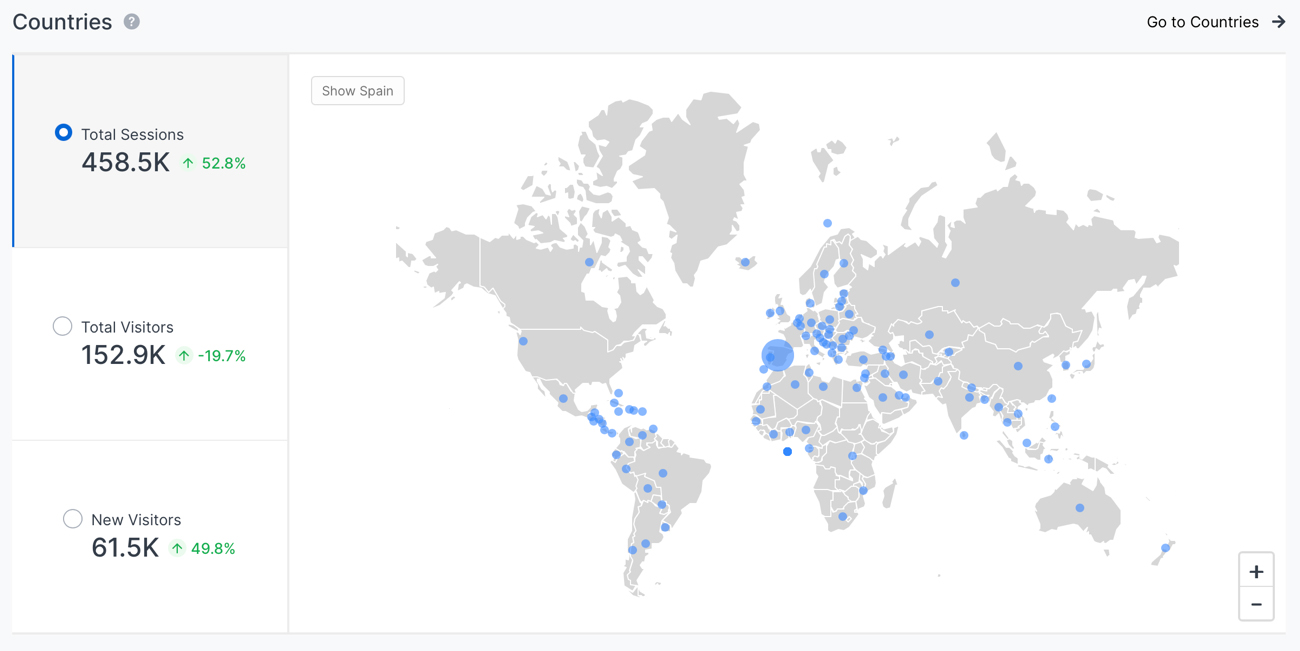1300x651 pixels.
Task: Zoom out the map with minus button
Action: coord(1256,604)
